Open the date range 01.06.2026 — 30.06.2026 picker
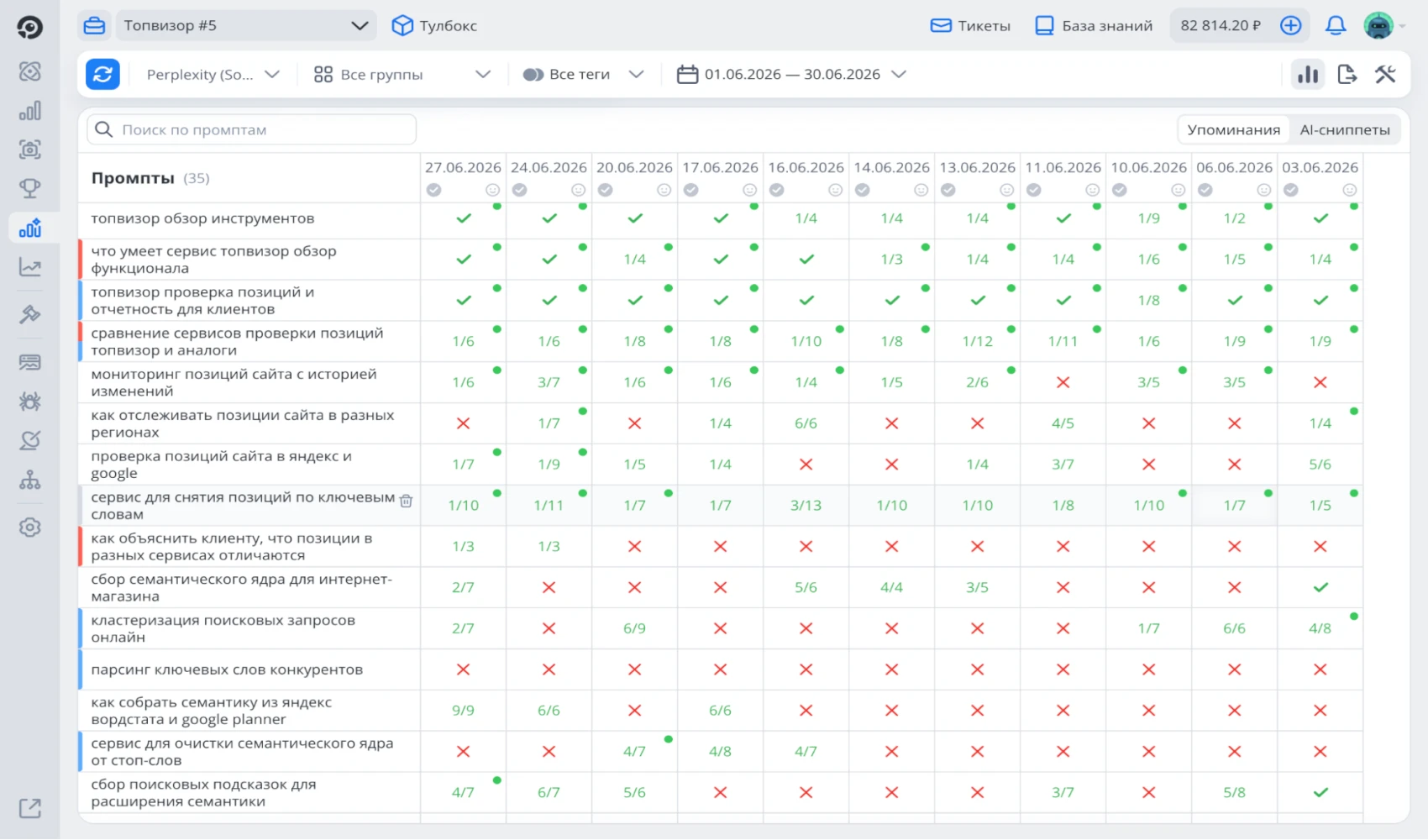 pyautogui.click(x=792, y=74)
